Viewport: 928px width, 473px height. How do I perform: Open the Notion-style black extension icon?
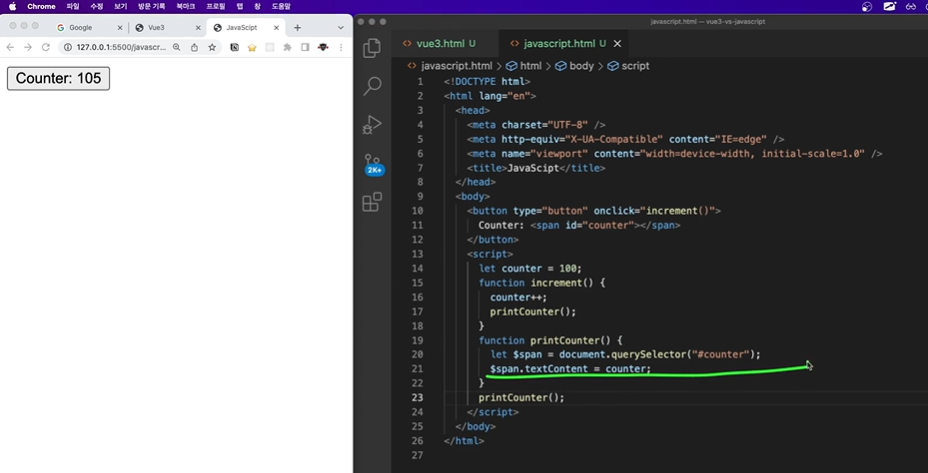[x=234, y=47]
